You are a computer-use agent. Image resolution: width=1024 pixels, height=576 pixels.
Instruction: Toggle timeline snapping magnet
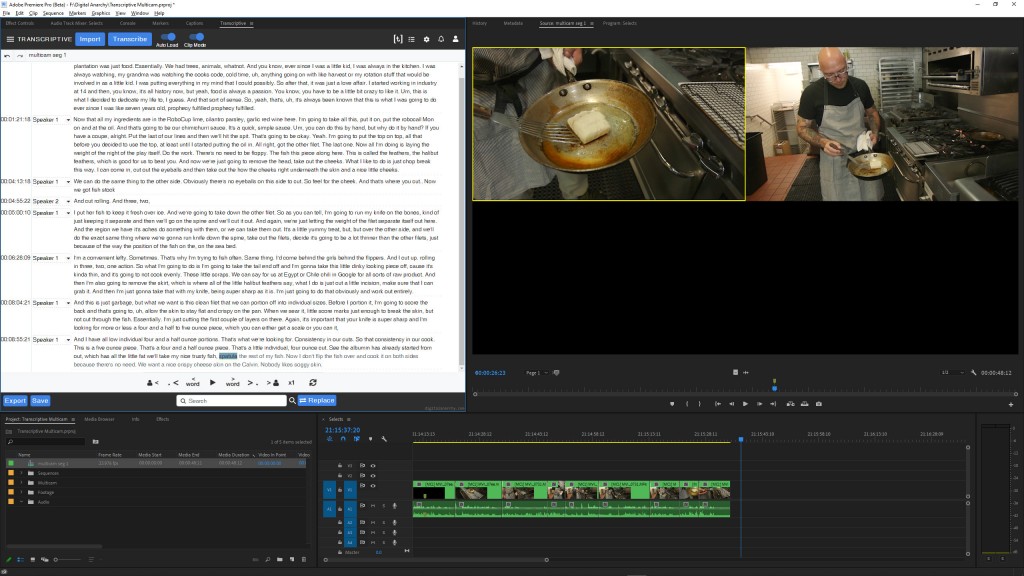(x=343, y=439)
